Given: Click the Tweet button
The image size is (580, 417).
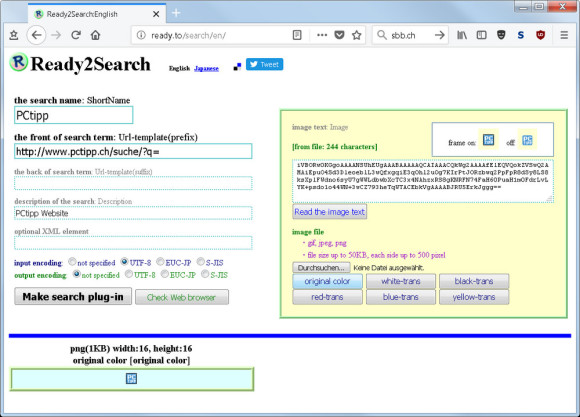Looking at the screenshot, I should (264, 64).
